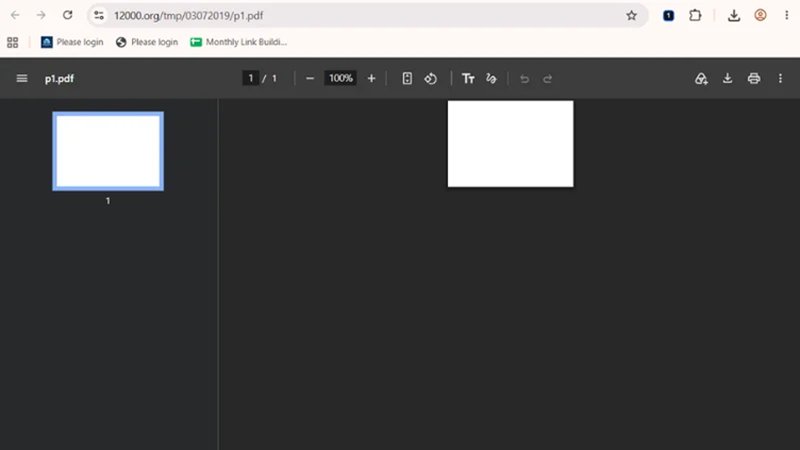The width and height of the screenshot is (800, 450).
Task: Print the PDF document
Action: click(x=754, y=79)
